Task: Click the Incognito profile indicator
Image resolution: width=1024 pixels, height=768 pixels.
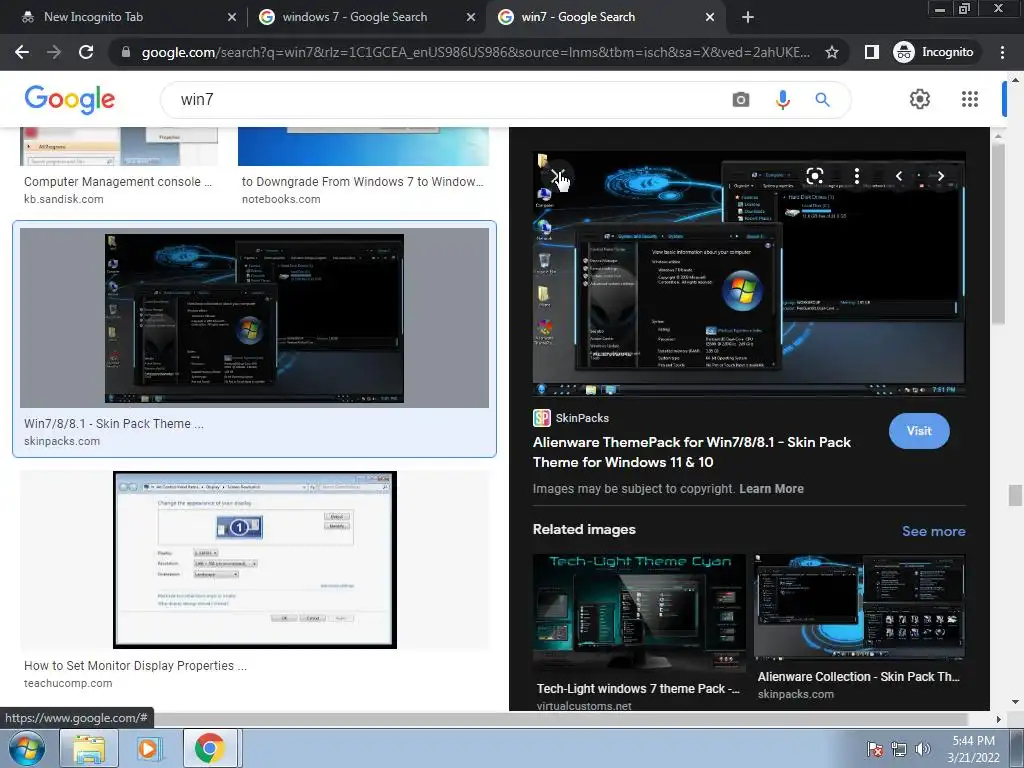Action: point(935,52)
